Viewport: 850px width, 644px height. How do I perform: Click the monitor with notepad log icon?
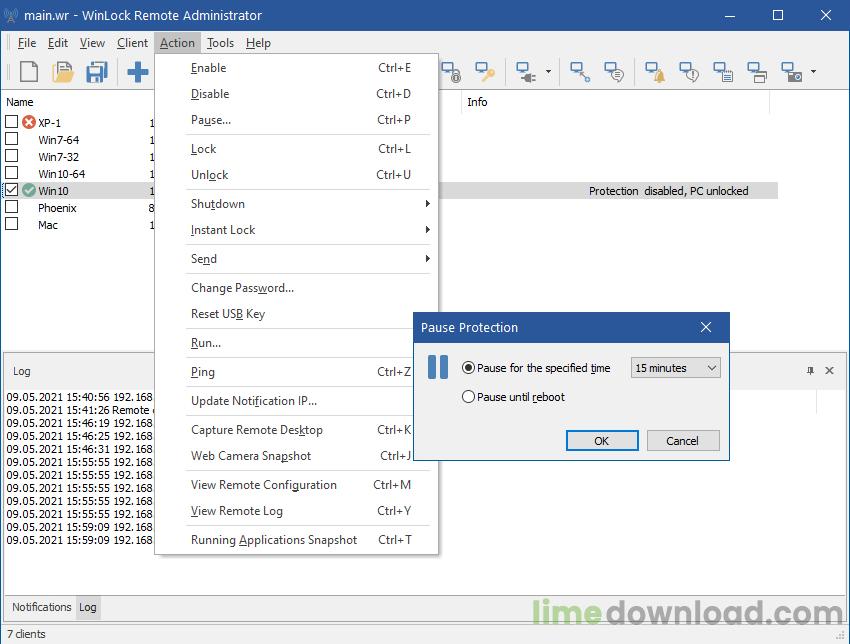[723, 72]
